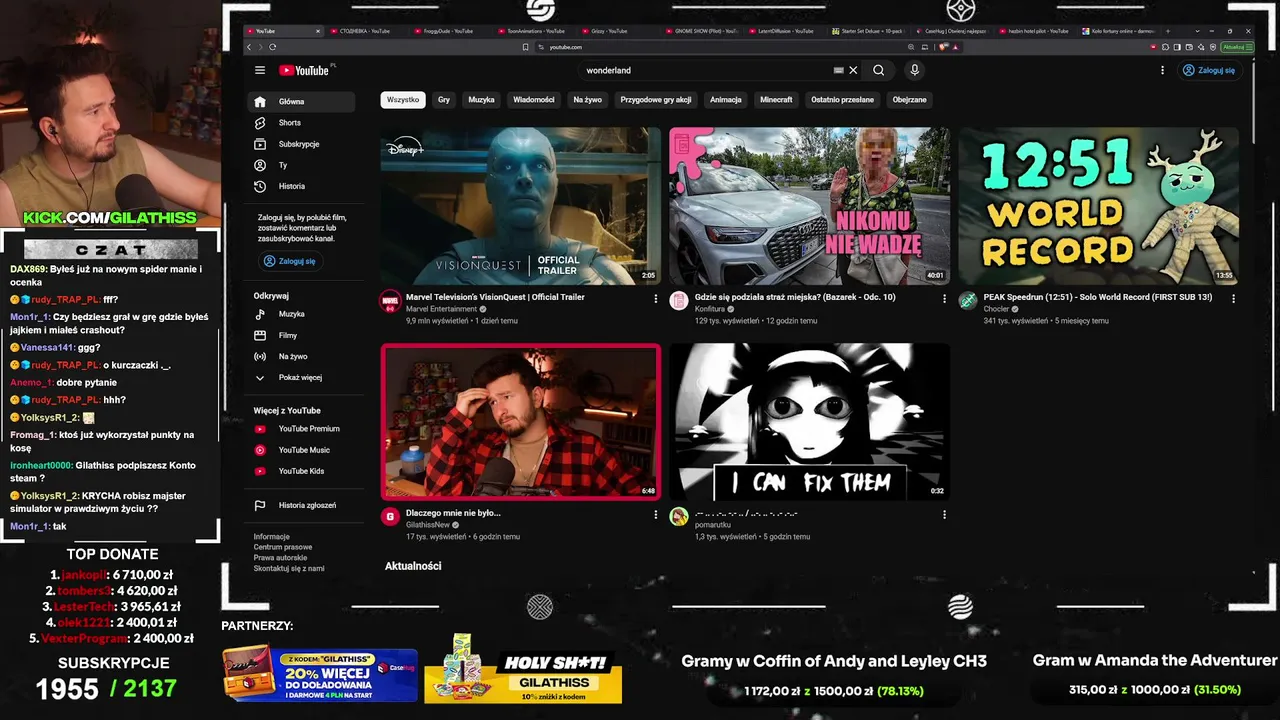The width and height of the screenshot is (1280, 720).
Task: Play the VisionQuest Official Trailer thumbnail
Action: pyautogui.click(x=520, y=206)
